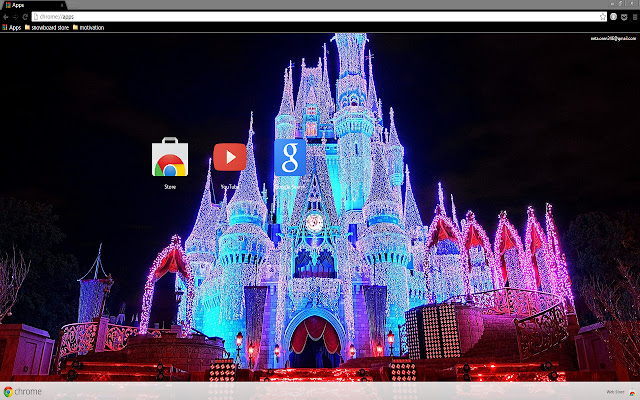Open the Google Search app icon

point(290,158)
